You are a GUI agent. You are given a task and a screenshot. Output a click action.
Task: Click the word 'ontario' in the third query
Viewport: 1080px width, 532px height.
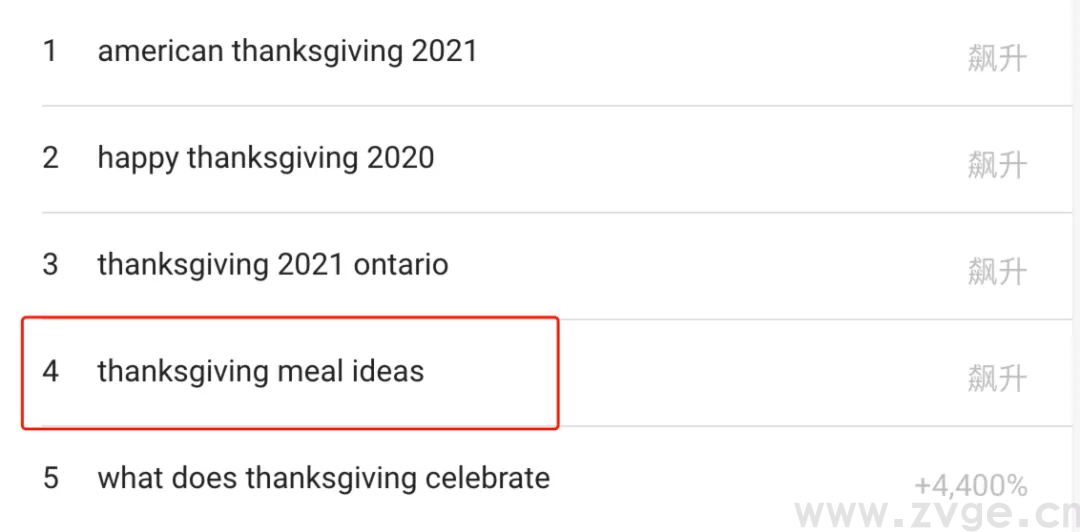[401, 265]
